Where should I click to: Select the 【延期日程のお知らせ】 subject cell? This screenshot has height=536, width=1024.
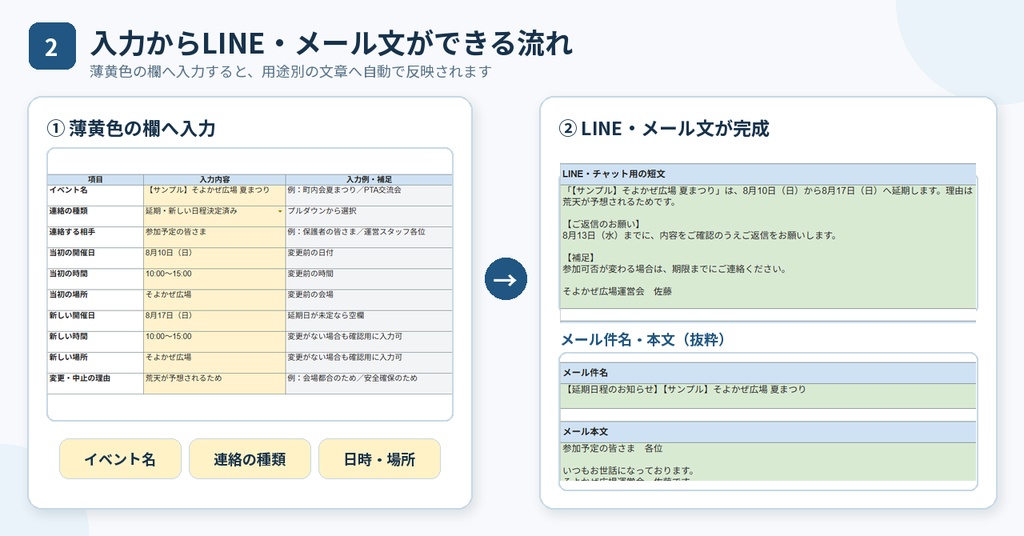pyautogui.click(x=768, y=396)
